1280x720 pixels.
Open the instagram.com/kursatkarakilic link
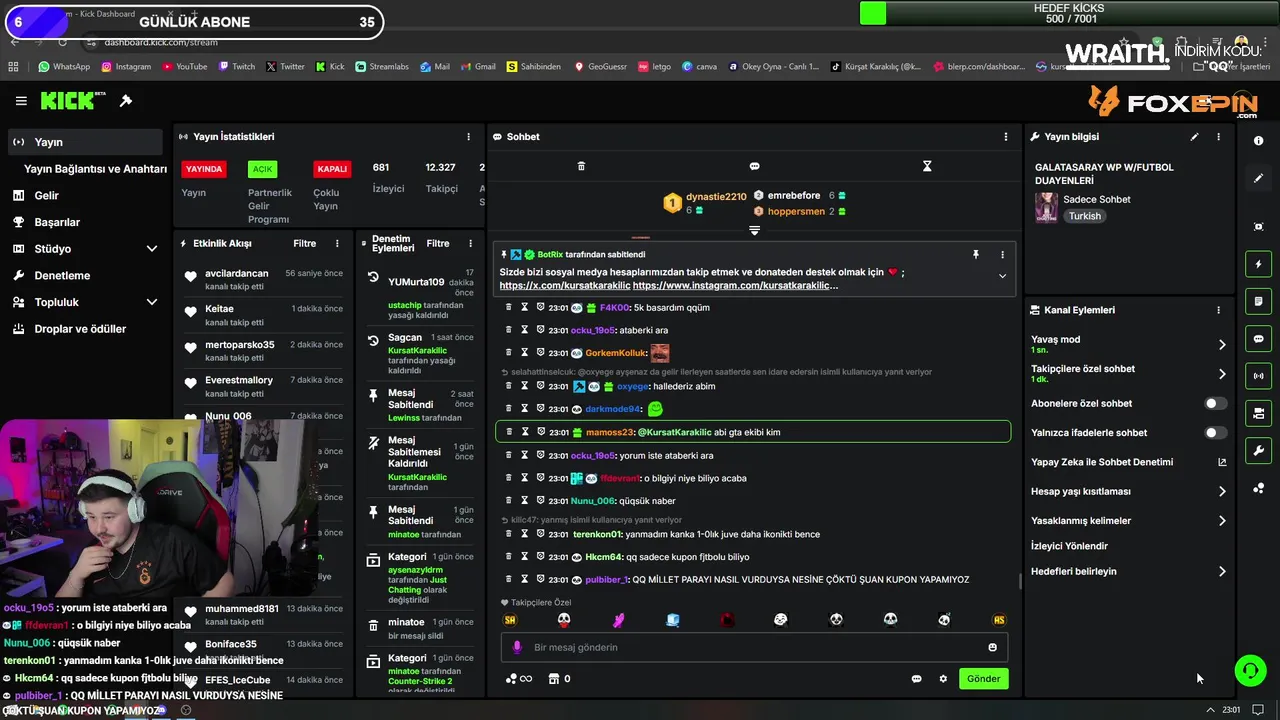coord(735,286)
